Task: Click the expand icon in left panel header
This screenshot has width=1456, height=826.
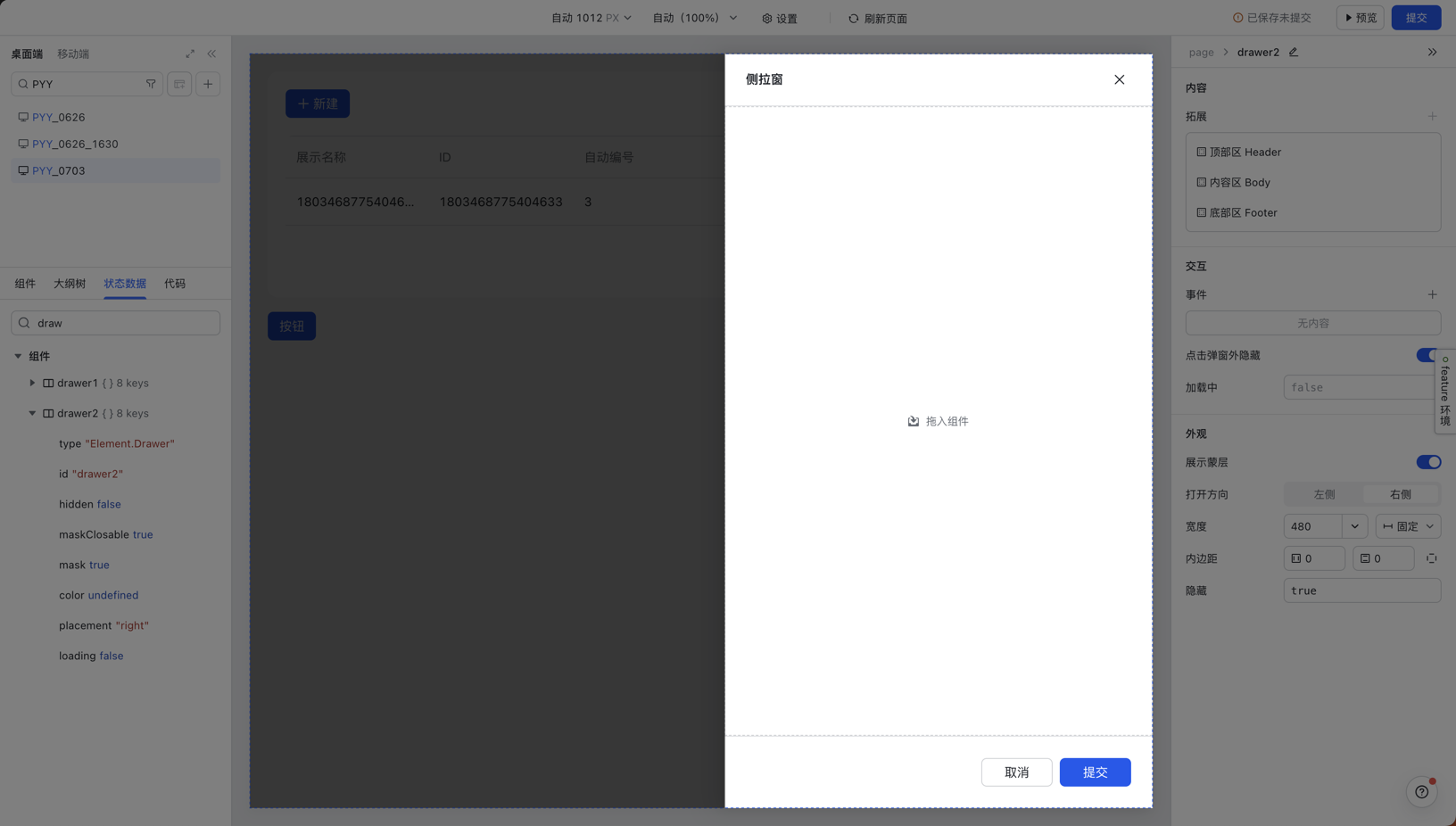Action: point(190,54)
